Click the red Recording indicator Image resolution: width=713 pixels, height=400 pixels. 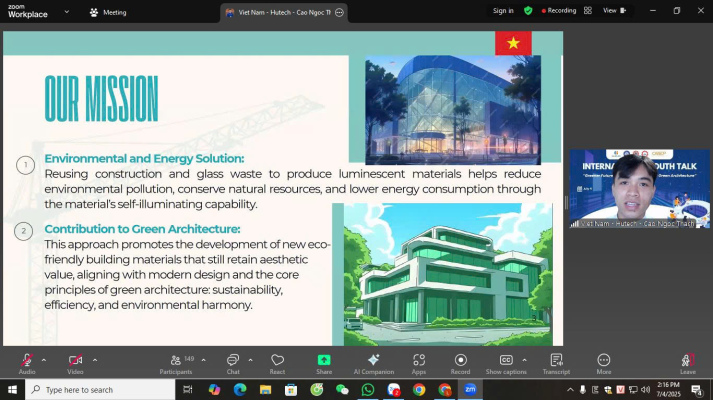coord(559,10)
